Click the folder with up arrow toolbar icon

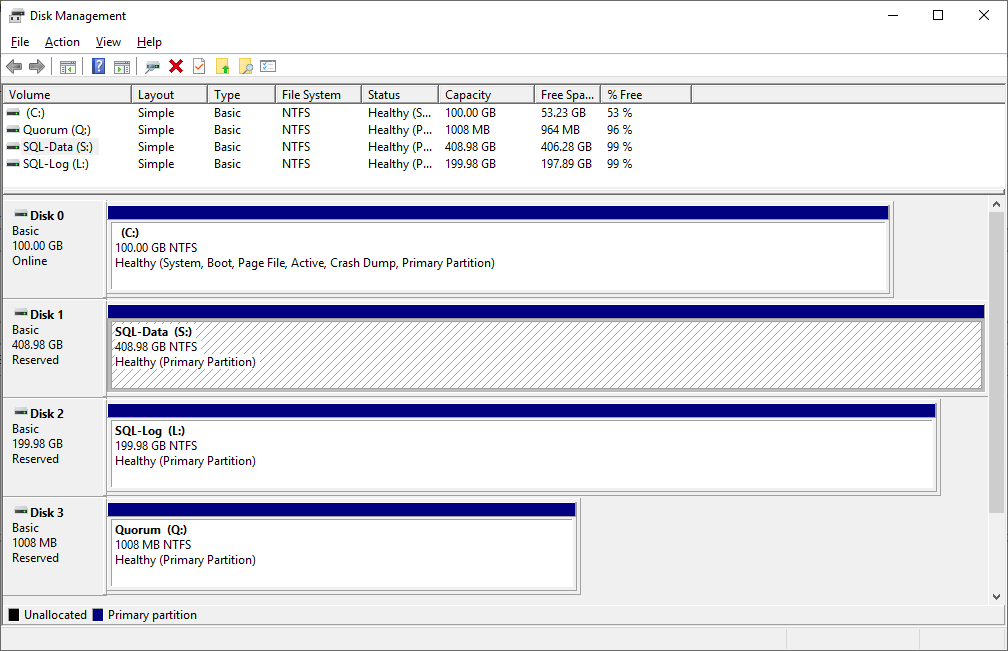[x=223, y=66]
